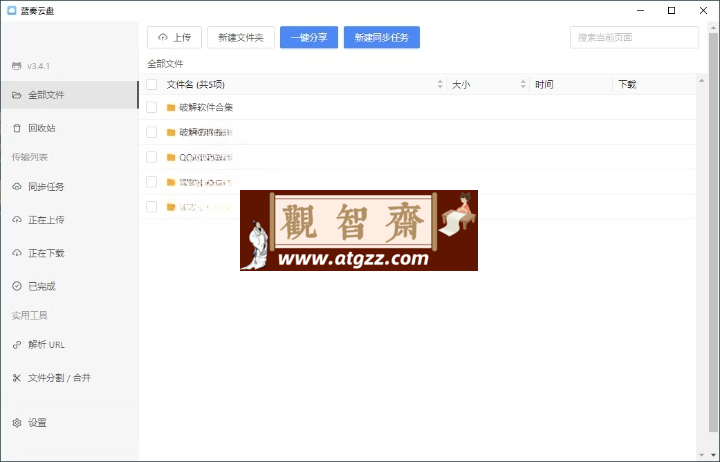Viewport: 720px width, 462px height.
Task: Select 全部文件 in the sidebar
Action: pos(69,95)
